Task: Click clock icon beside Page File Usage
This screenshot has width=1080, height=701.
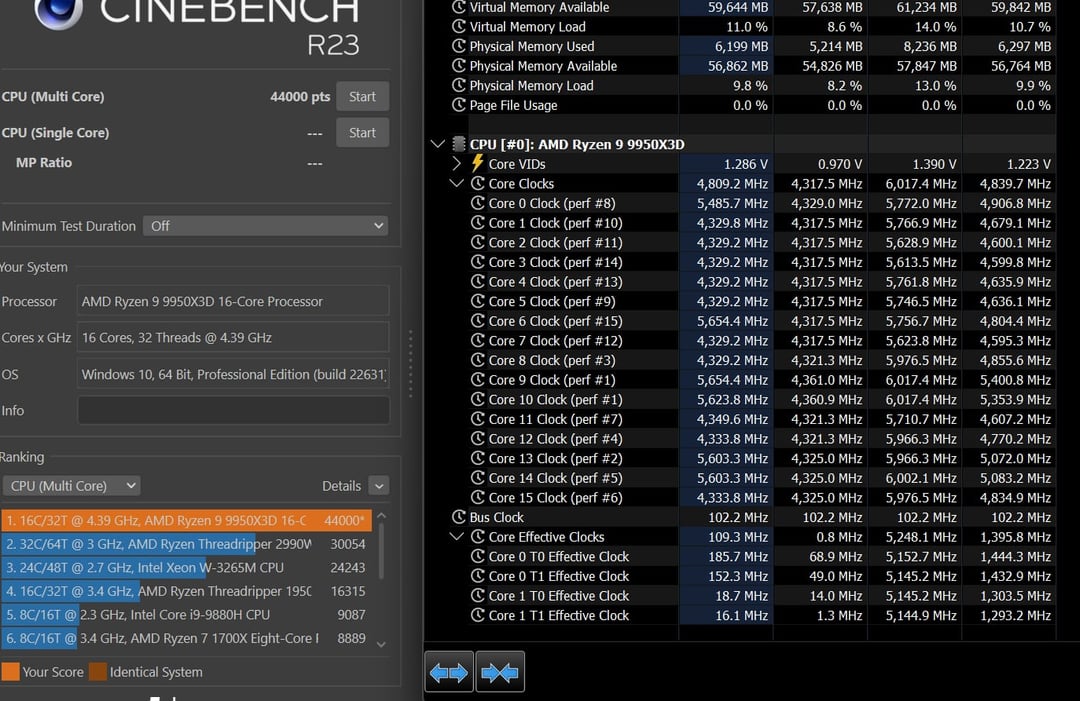Action: point(459,105)
